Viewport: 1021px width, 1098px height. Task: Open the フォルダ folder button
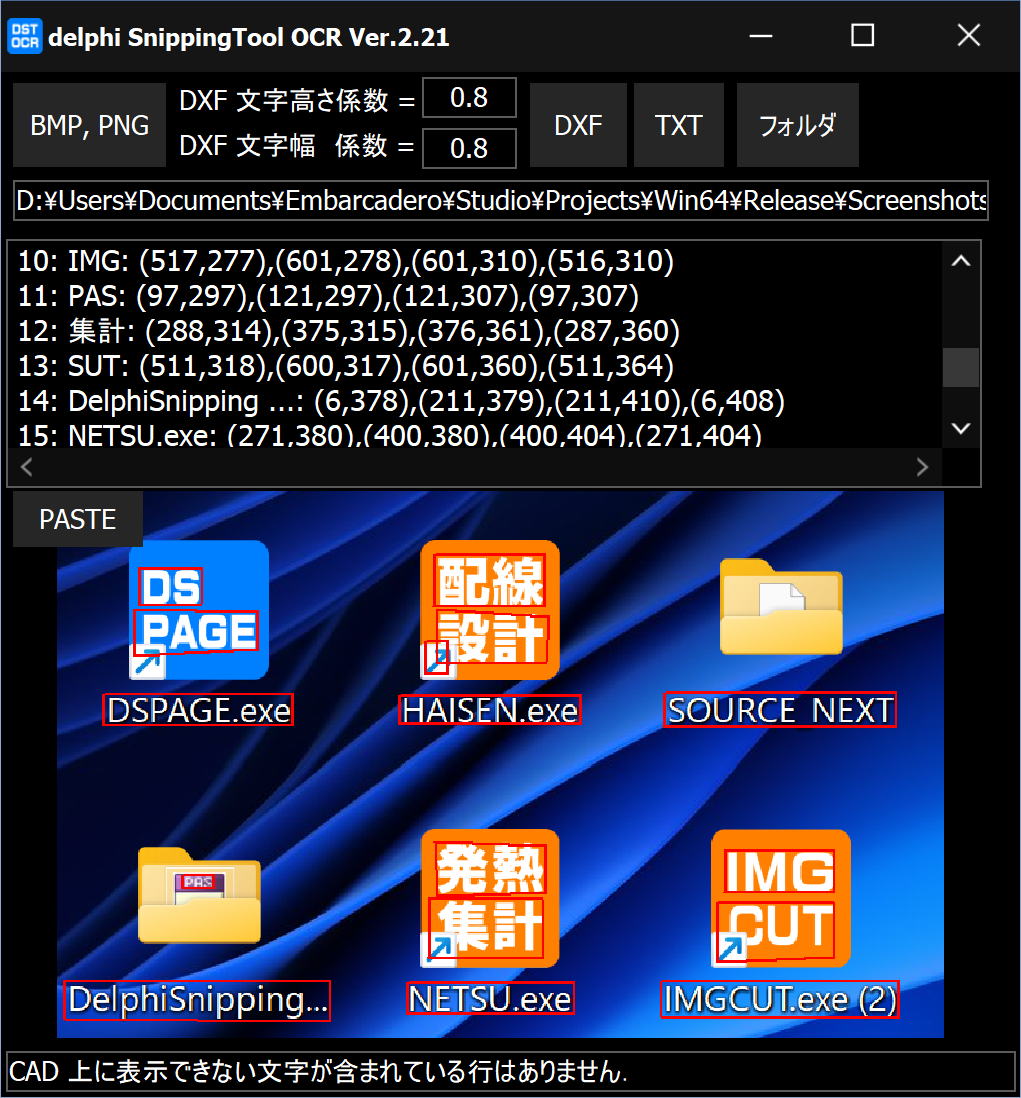click(x=797, y=125)
